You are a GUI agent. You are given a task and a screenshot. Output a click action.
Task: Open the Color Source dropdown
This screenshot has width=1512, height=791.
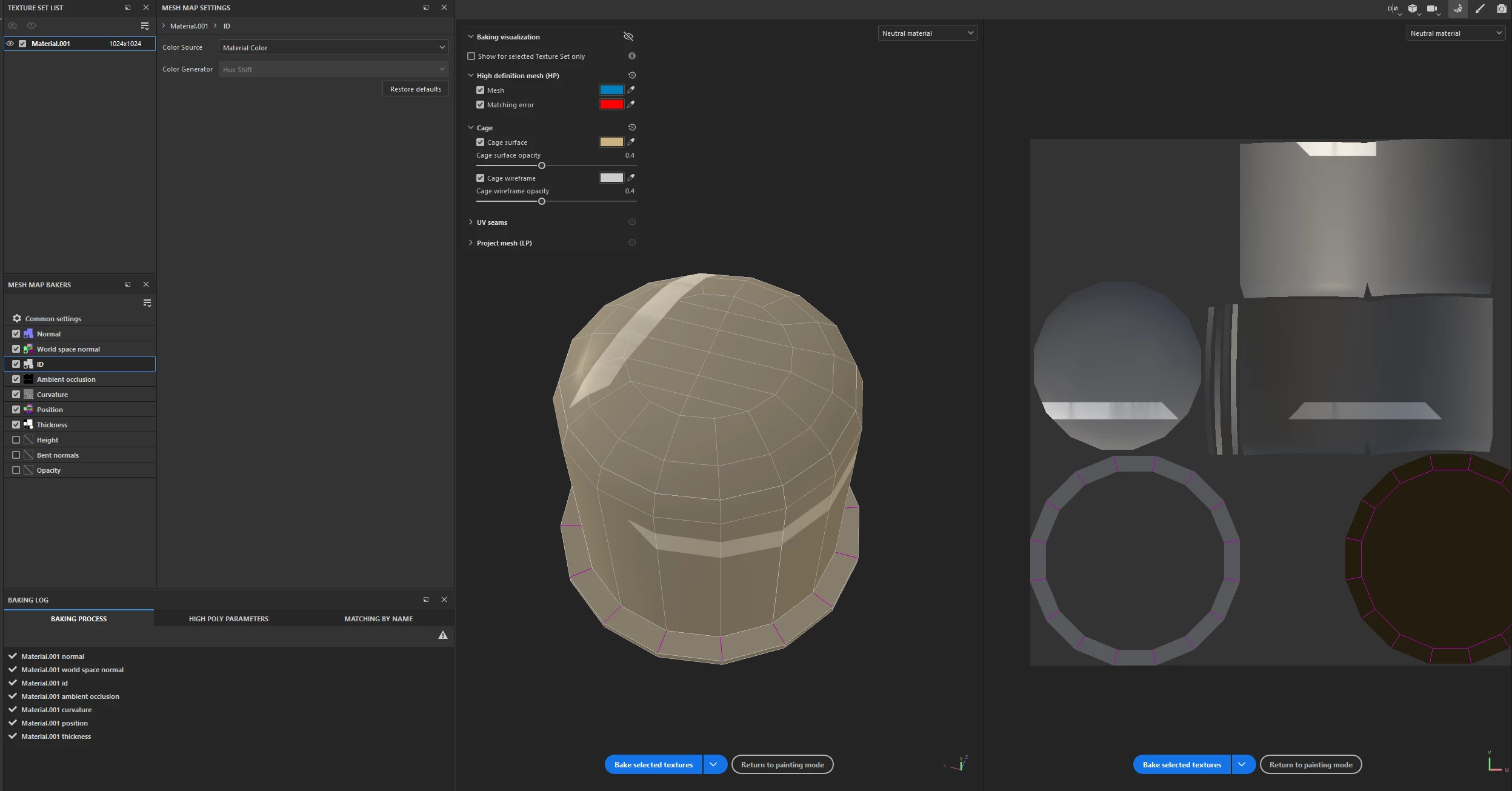click(333, 47)
